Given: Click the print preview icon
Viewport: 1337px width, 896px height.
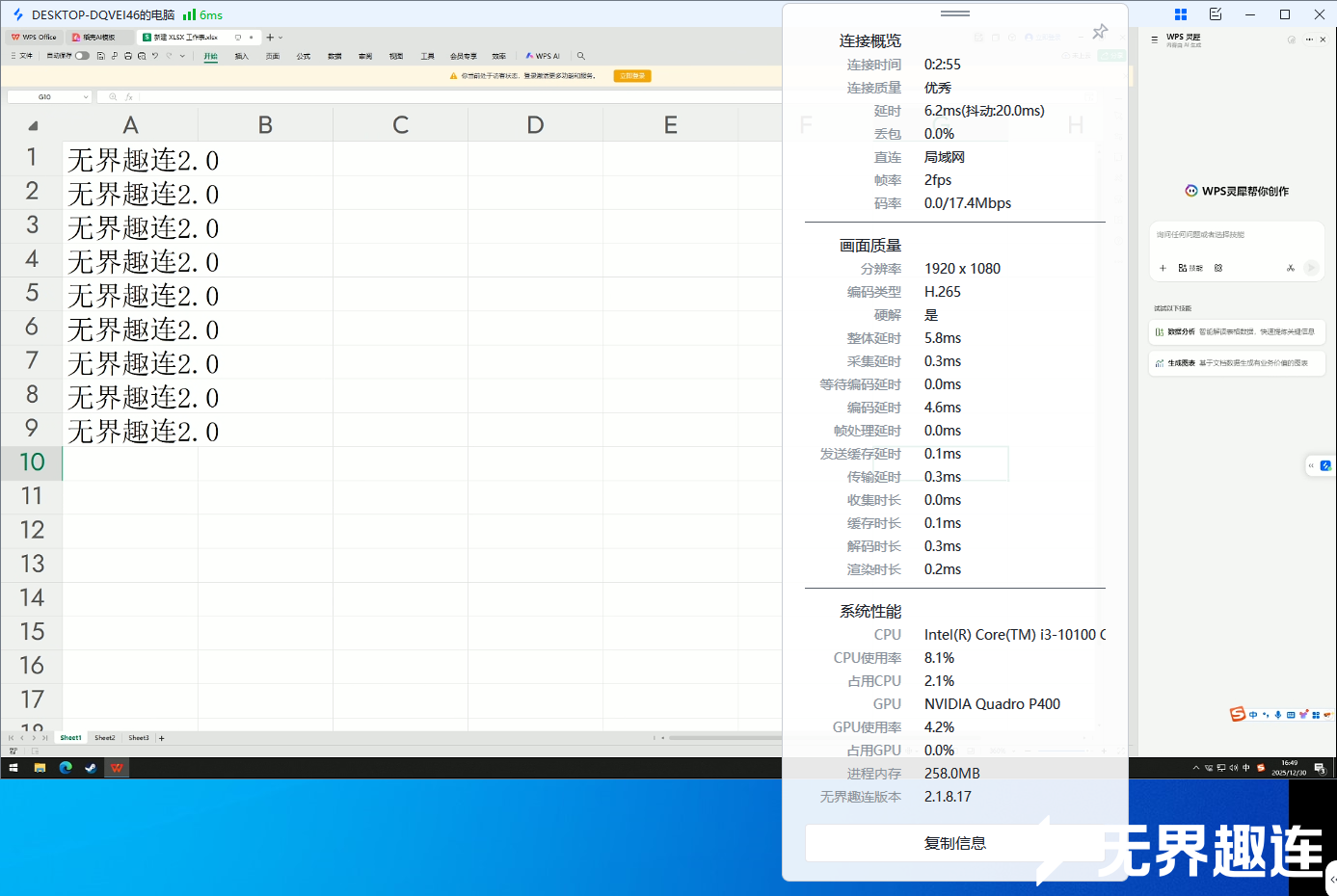Looking at the screenshot, I should pos(142,56).
